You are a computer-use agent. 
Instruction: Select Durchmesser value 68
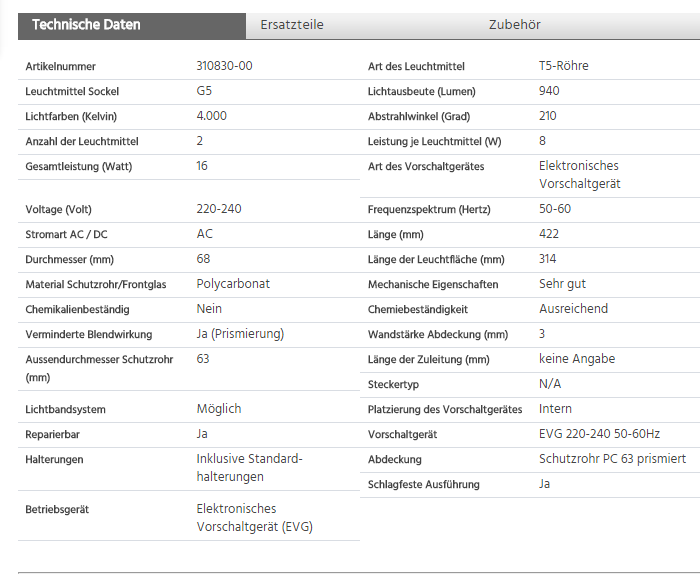pos(203,259)
